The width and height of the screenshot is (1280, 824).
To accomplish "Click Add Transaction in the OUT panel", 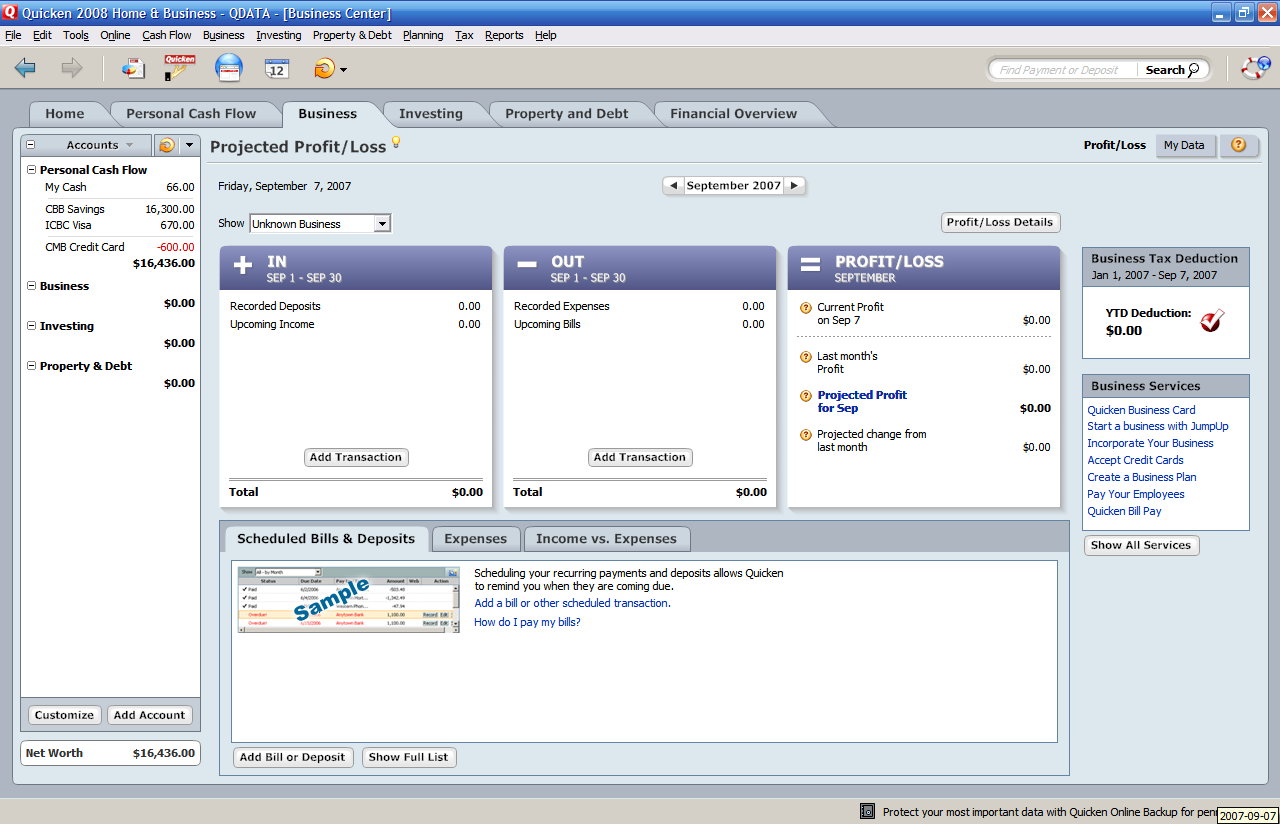I will point(640,457).
